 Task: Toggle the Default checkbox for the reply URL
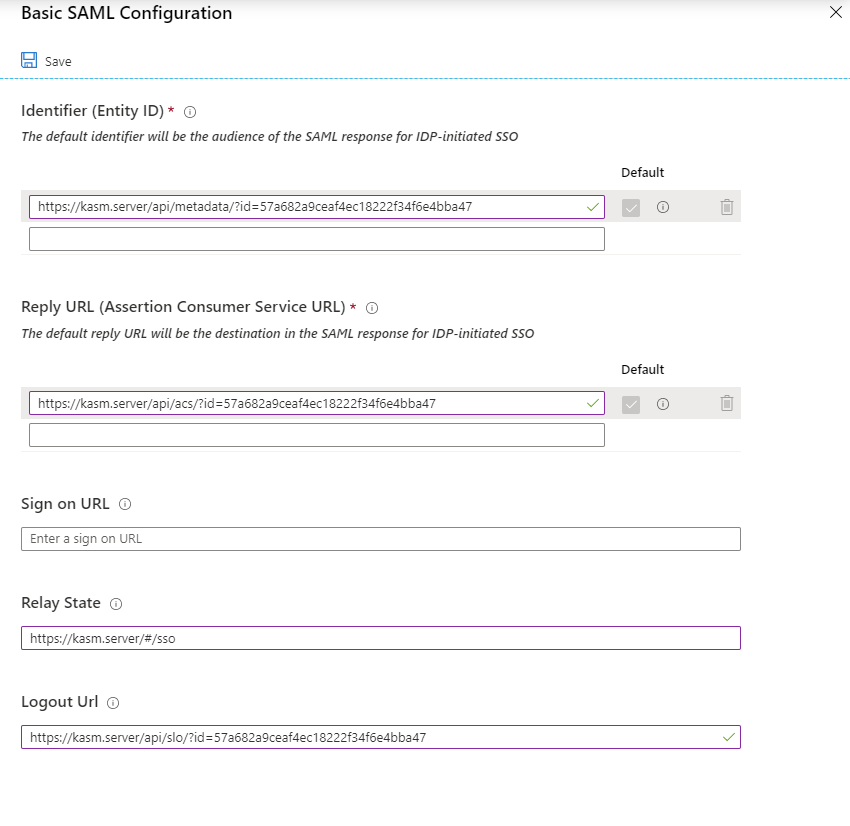[631, 403]
